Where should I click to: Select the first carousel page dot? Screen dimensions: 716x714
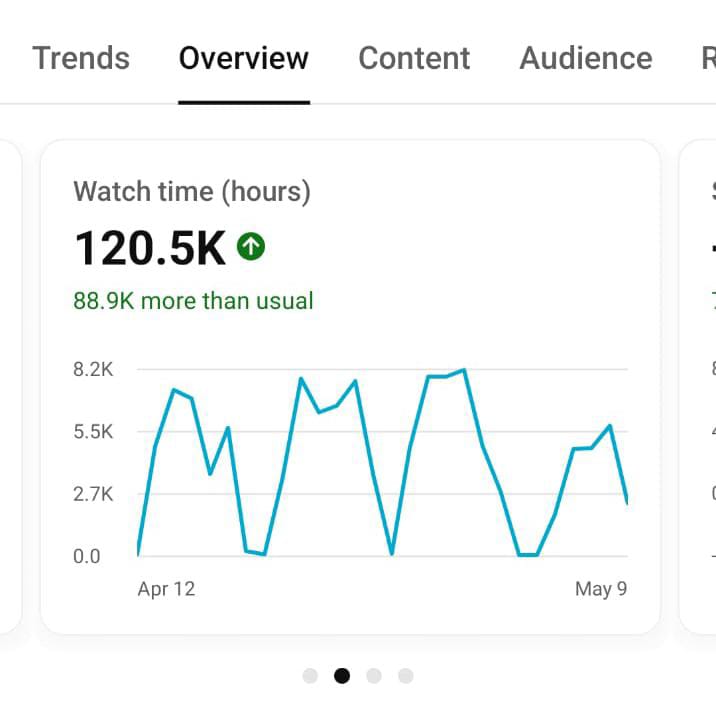pyautogui.click(x=310, y=676)
